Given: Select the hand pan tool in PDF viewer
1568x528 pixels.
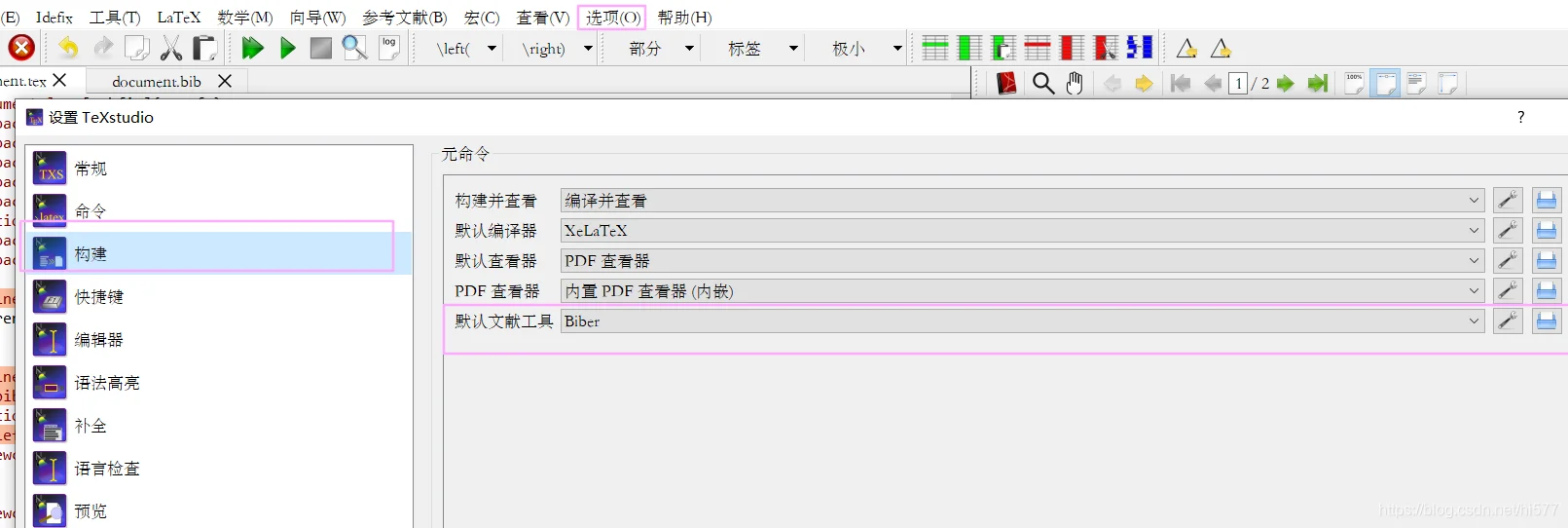Looking at the screenshot, I should (1075, 84).
